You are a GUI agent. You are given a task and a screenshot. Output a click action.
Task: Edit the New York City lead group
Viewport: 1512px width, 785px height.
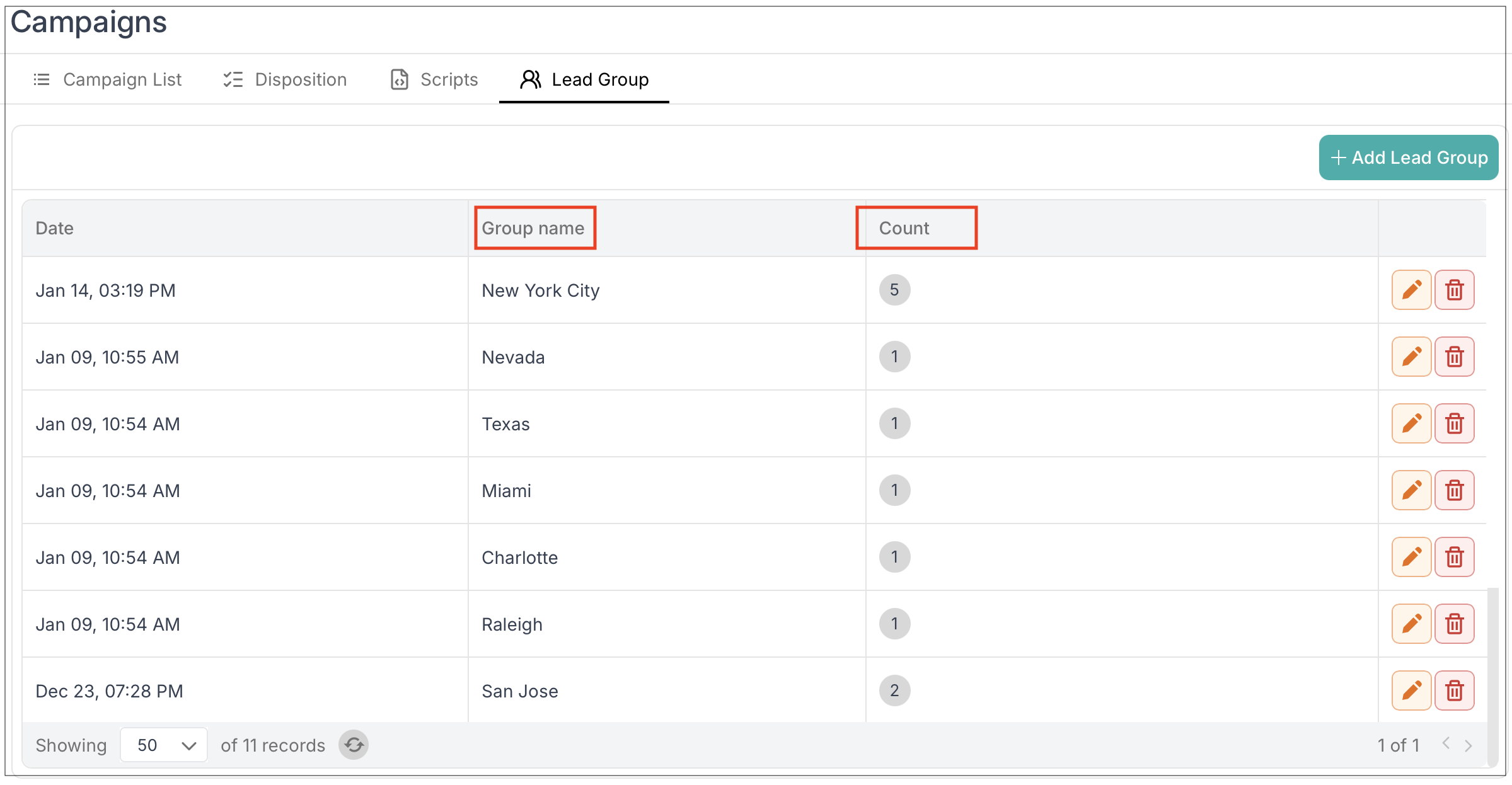(x=1411, y=290)
